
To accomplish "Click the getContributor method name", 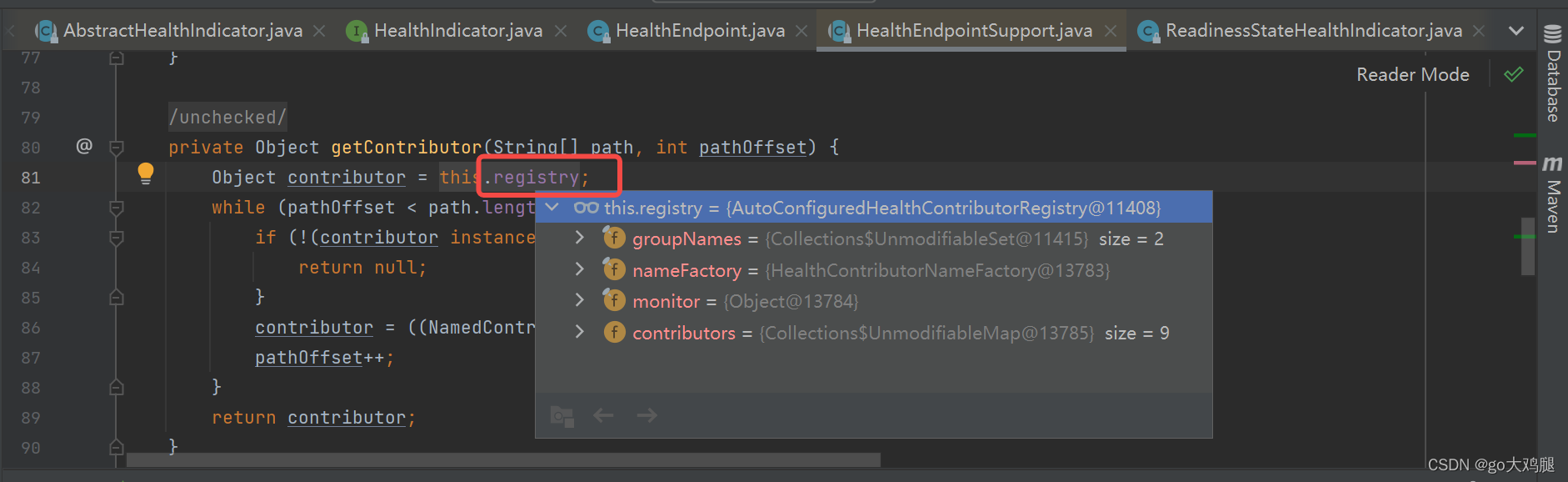I will [x=407, y=148].
